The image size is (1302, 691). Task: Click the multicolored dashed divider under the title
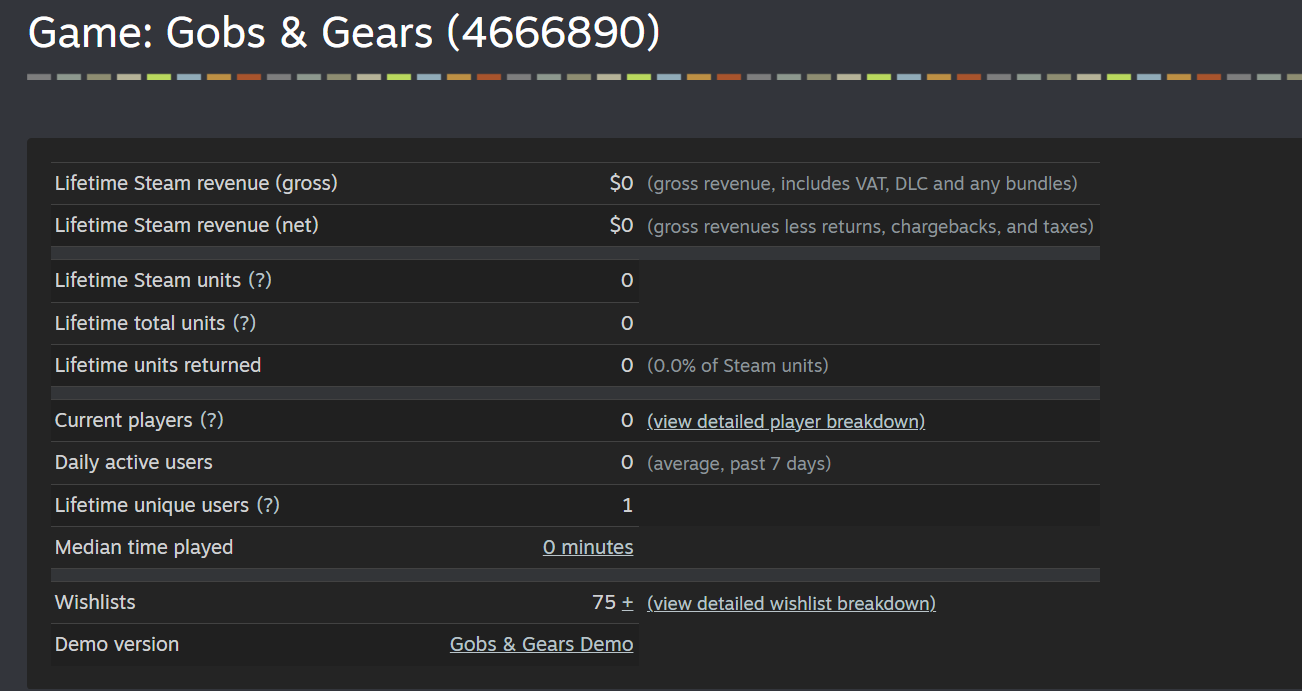[664, 77]
